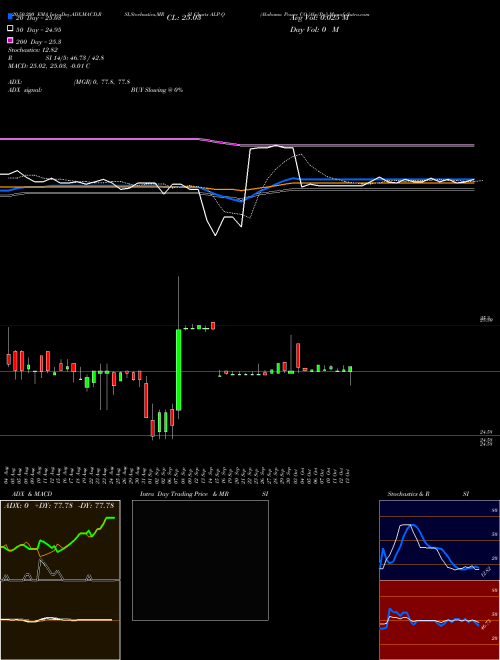Click the 'Day Vol: 0 M' label
The width and height of the screenshot is (500, 660).
314,30
